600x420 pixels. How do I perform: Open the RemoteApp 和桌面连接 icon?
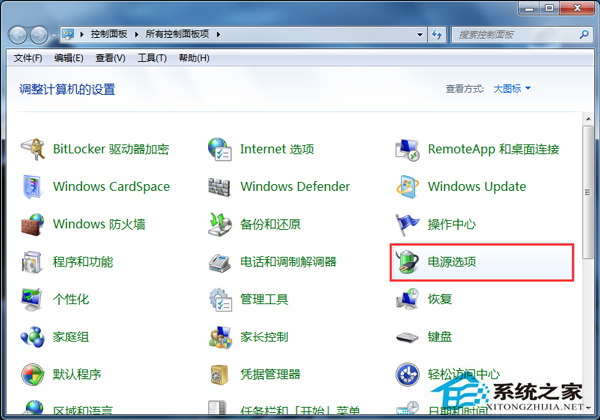point(407,149)
